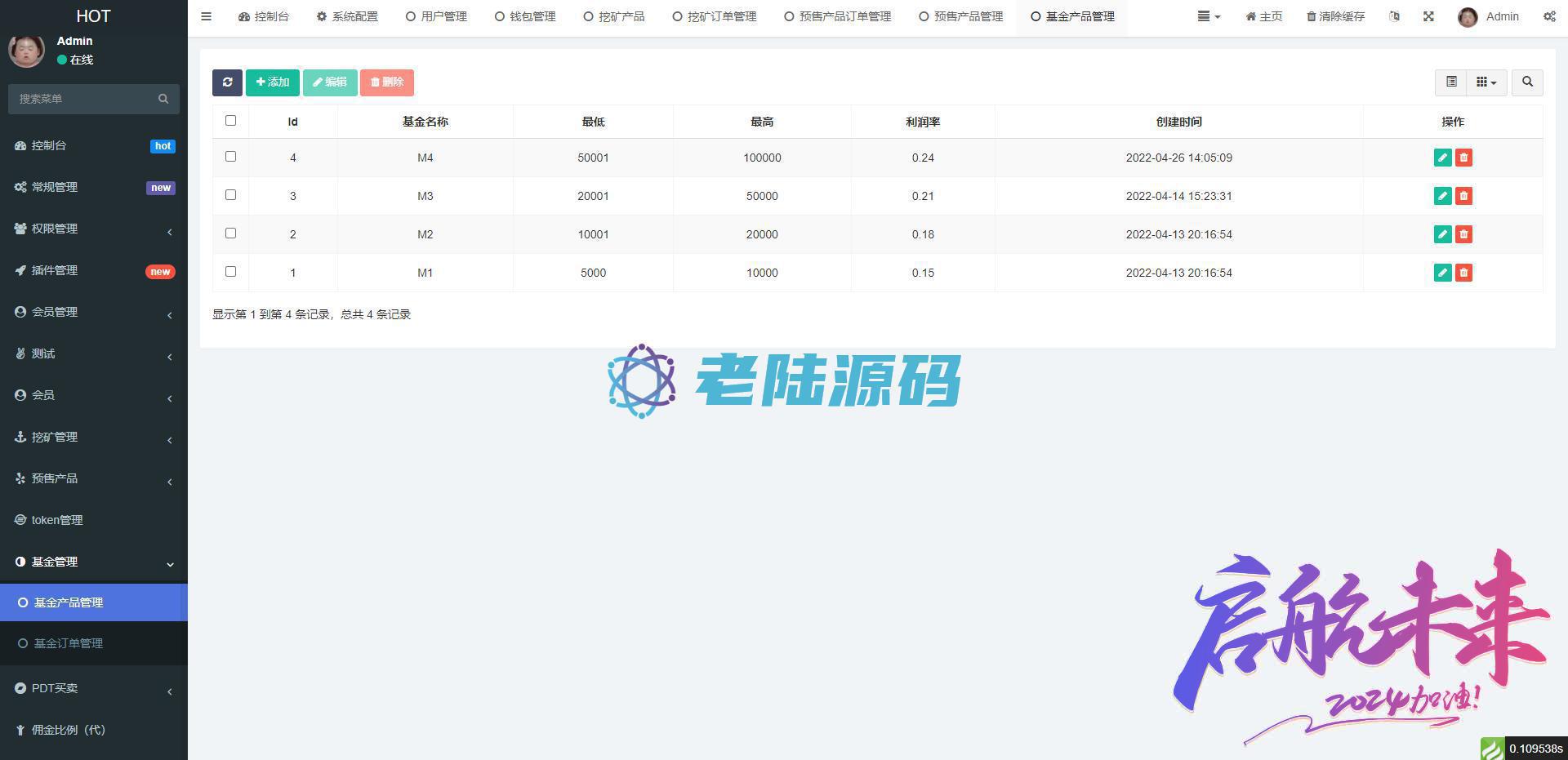
Task: Click the 删除 delete toolbar button
Action: coord(387,82)
